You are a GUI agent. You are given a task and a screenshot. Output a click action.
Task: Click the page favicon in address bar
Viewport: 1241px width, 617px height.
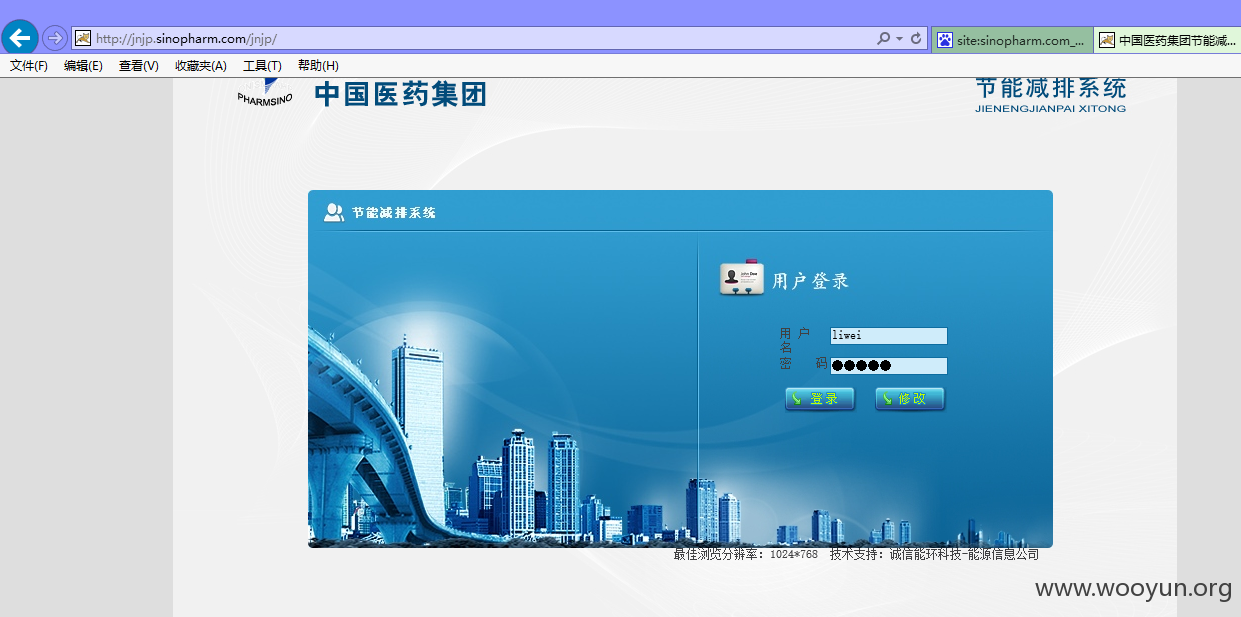[x=83, y=38]
